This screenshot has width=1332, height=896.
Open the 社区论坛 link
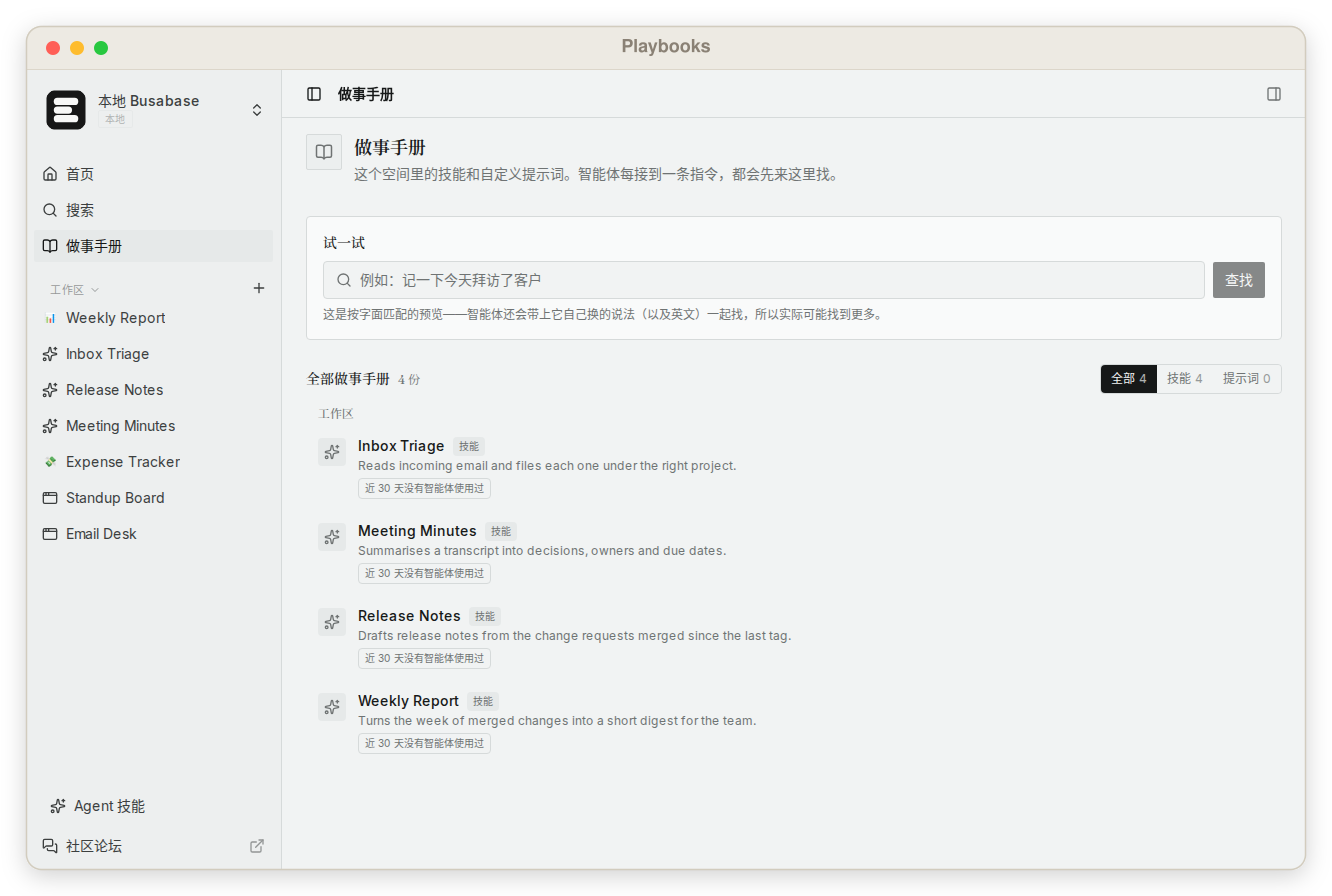point(154,846)
